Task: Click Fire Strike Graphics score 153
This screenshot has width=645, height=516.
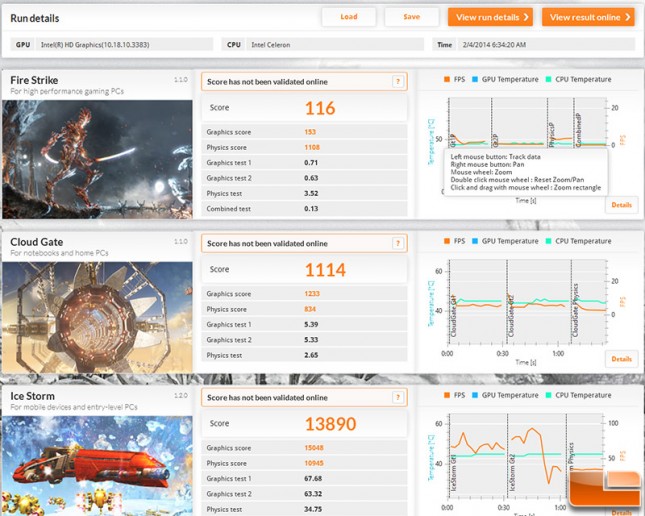Action: point(310,132)
